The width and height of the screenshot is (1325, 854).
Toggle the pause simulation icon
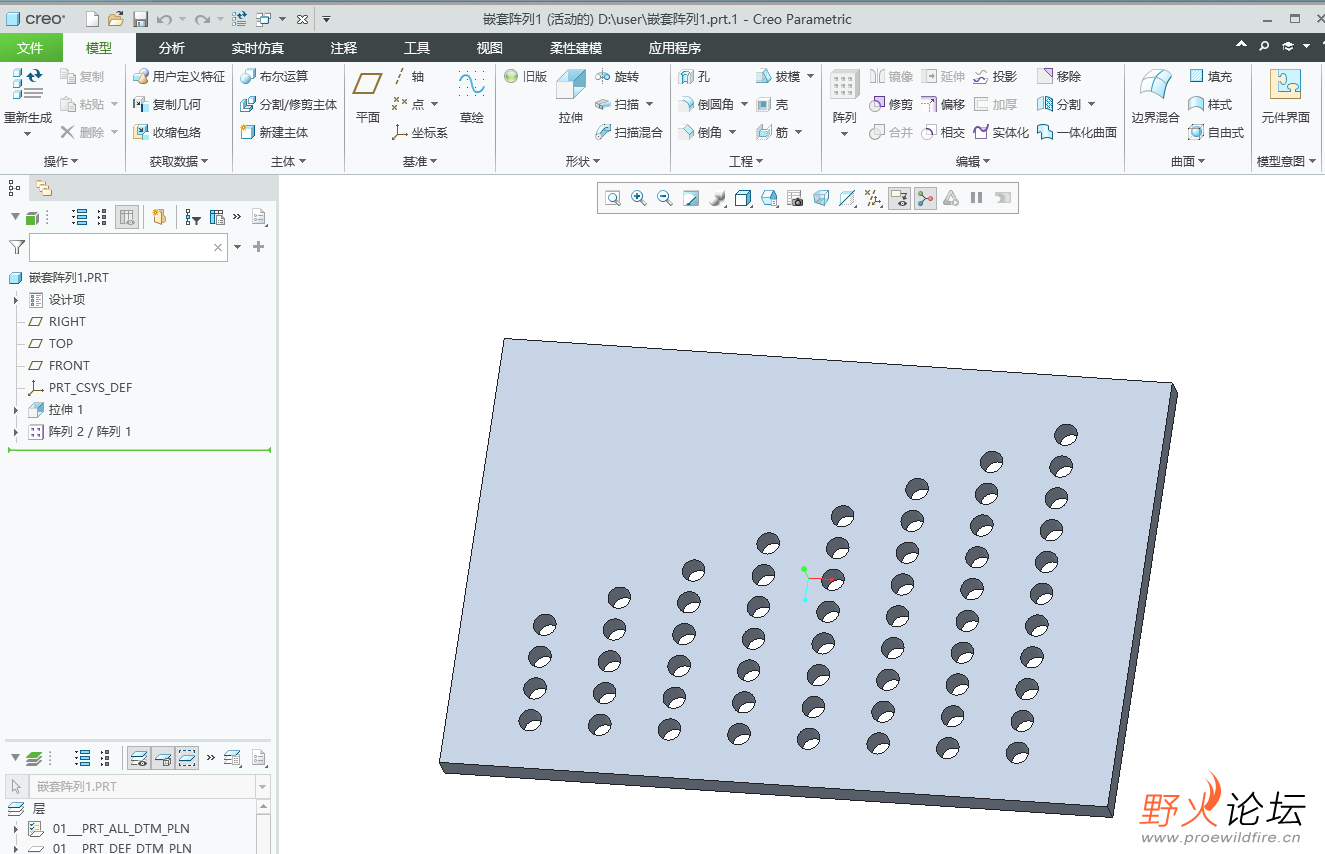coord(977,198)
